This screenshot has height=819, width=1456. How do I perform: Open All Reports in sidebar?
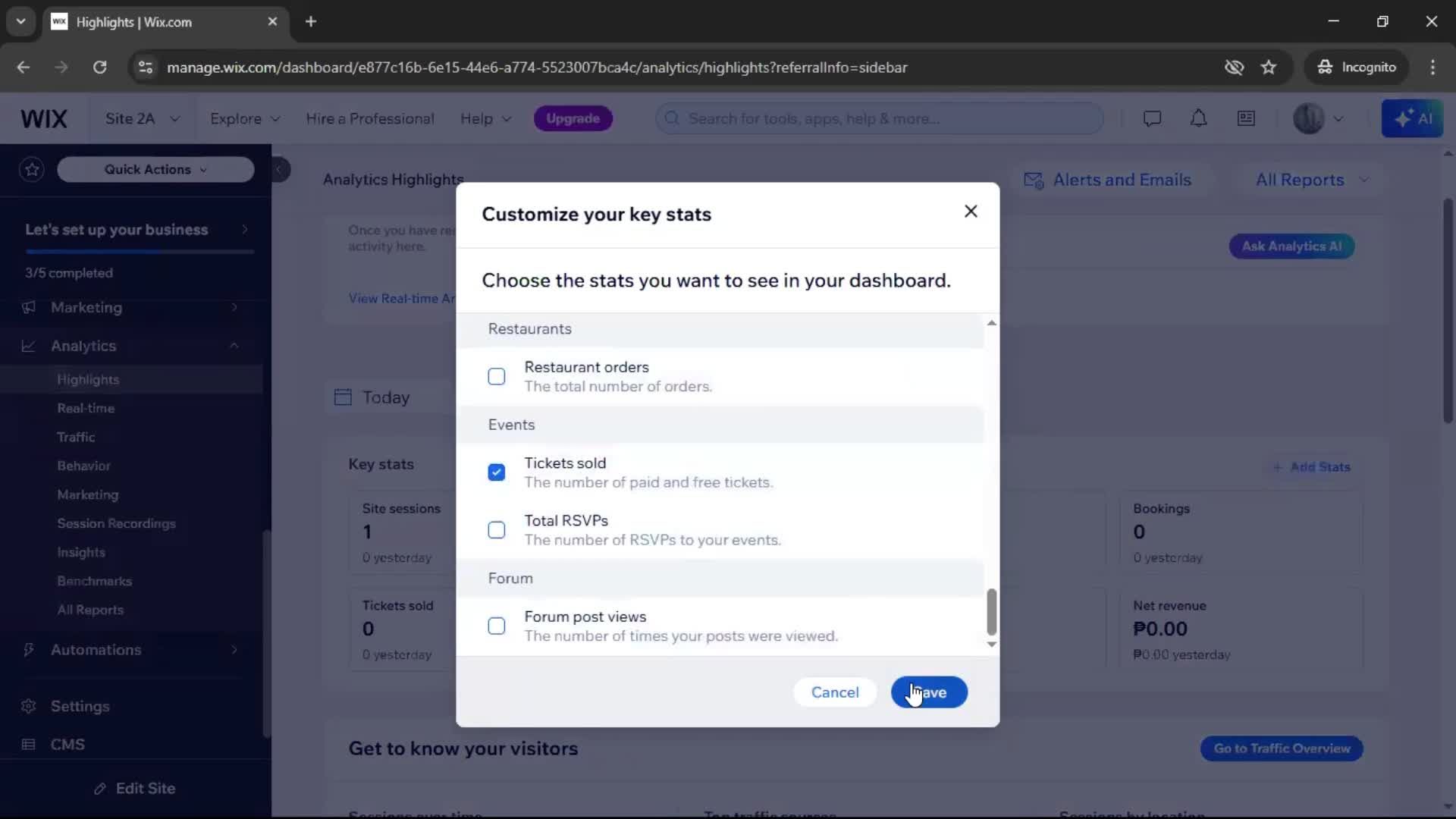coord(90,610)
